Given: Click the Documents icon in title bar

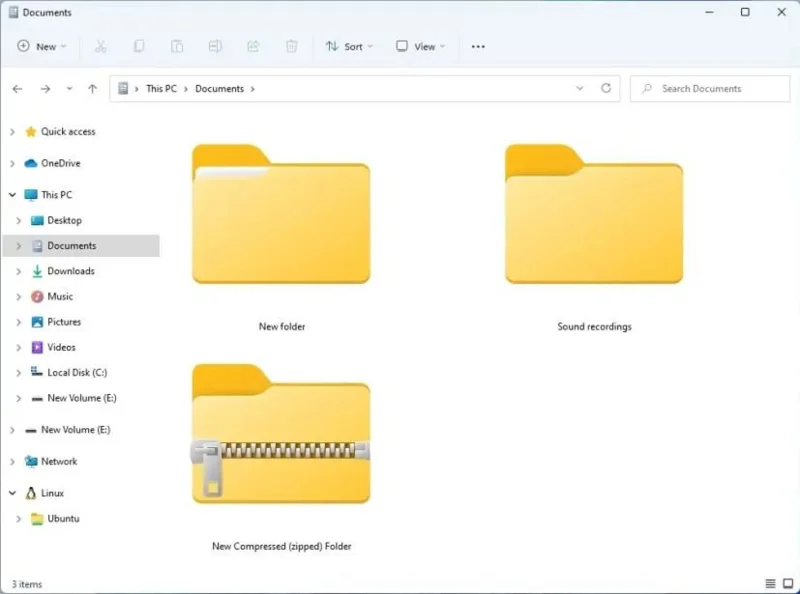Looking at the screenshot, I should pyautogui.click(x=14, y=12).
